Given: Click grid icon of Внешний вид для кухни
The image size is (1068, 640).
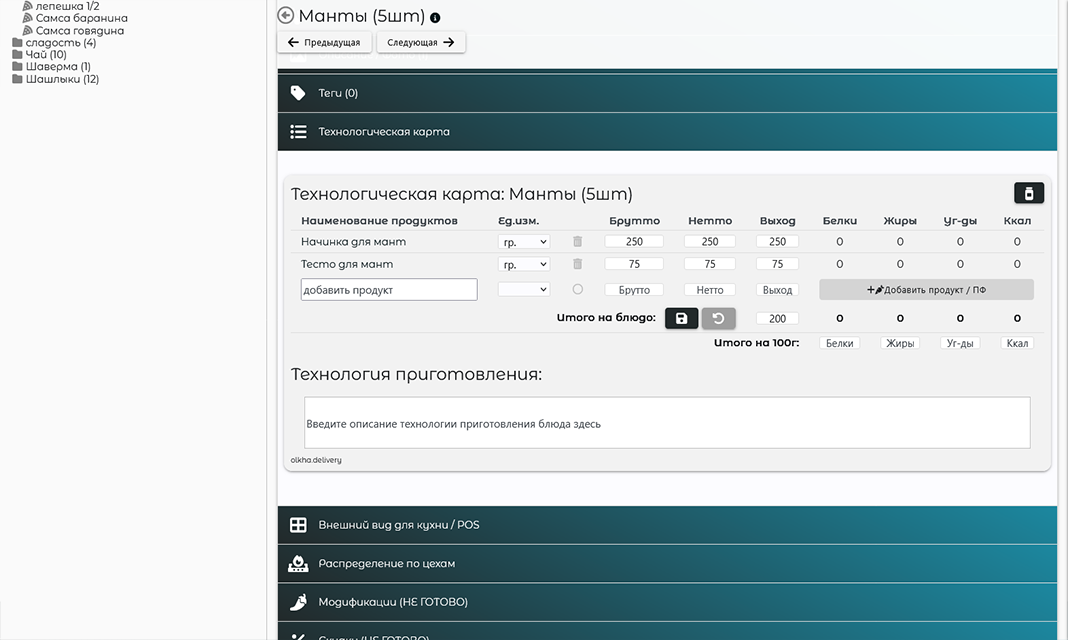Looking at the screenshot, I should click(x=298, y=525).
